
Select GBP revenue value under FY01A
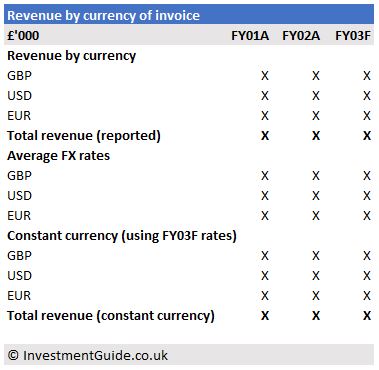point(265,76)
